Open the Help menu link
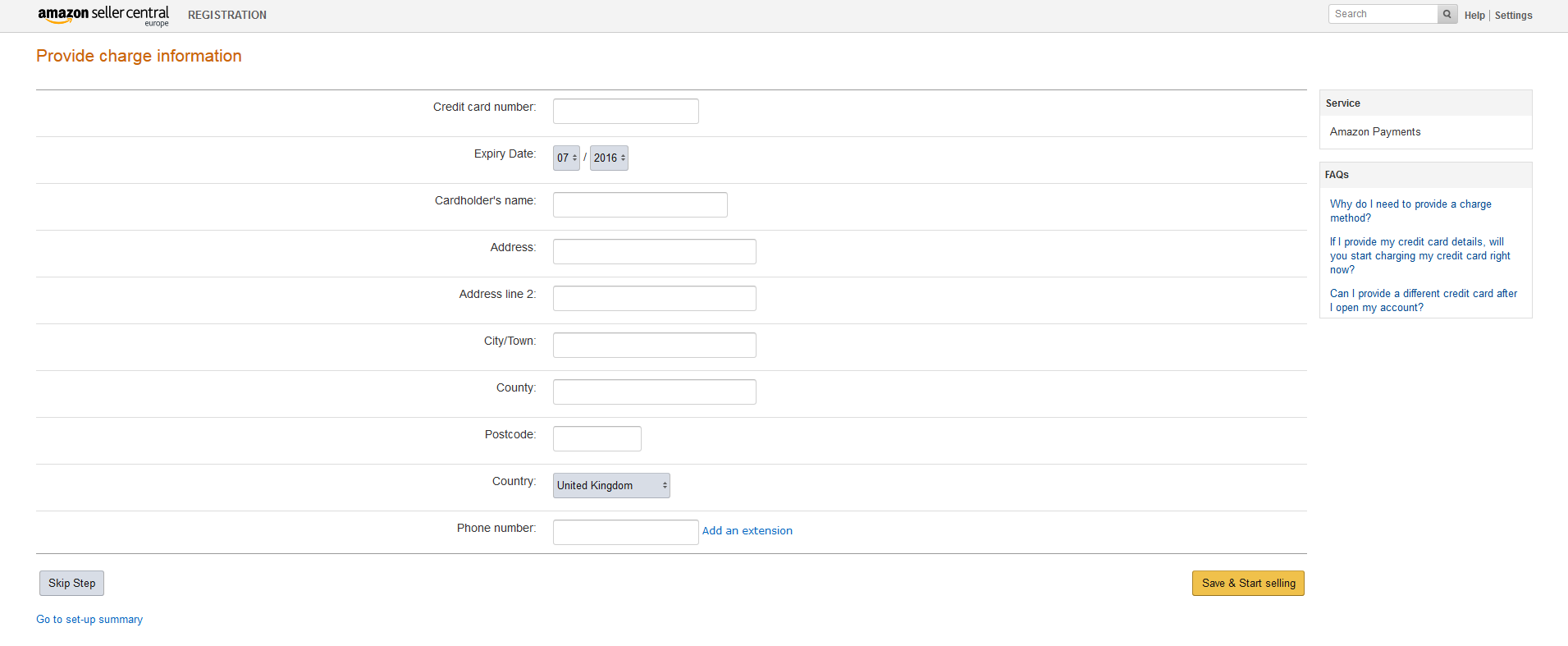1568x646 pixels. pos(1474,16)
